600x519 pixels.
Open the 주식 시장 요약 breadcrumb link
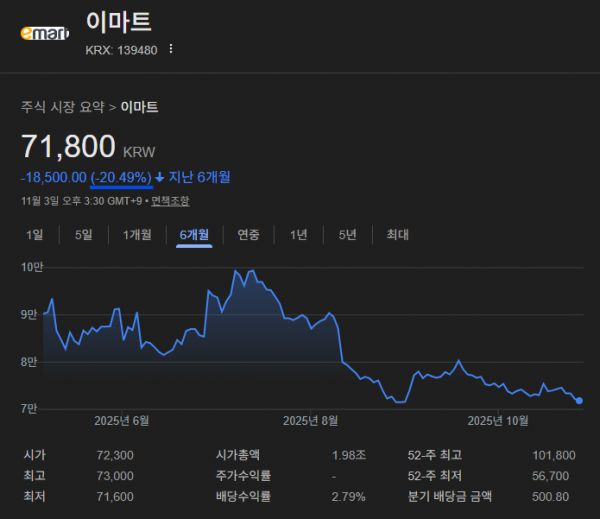click(65, 106)
